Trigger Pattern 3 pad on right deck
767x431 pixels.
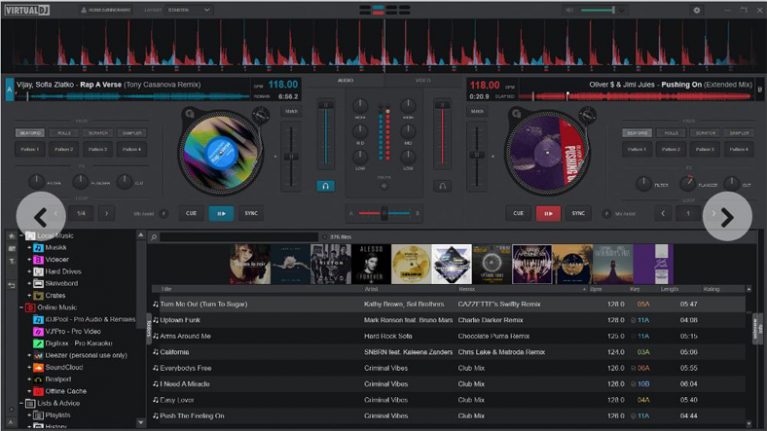(705, 149)
